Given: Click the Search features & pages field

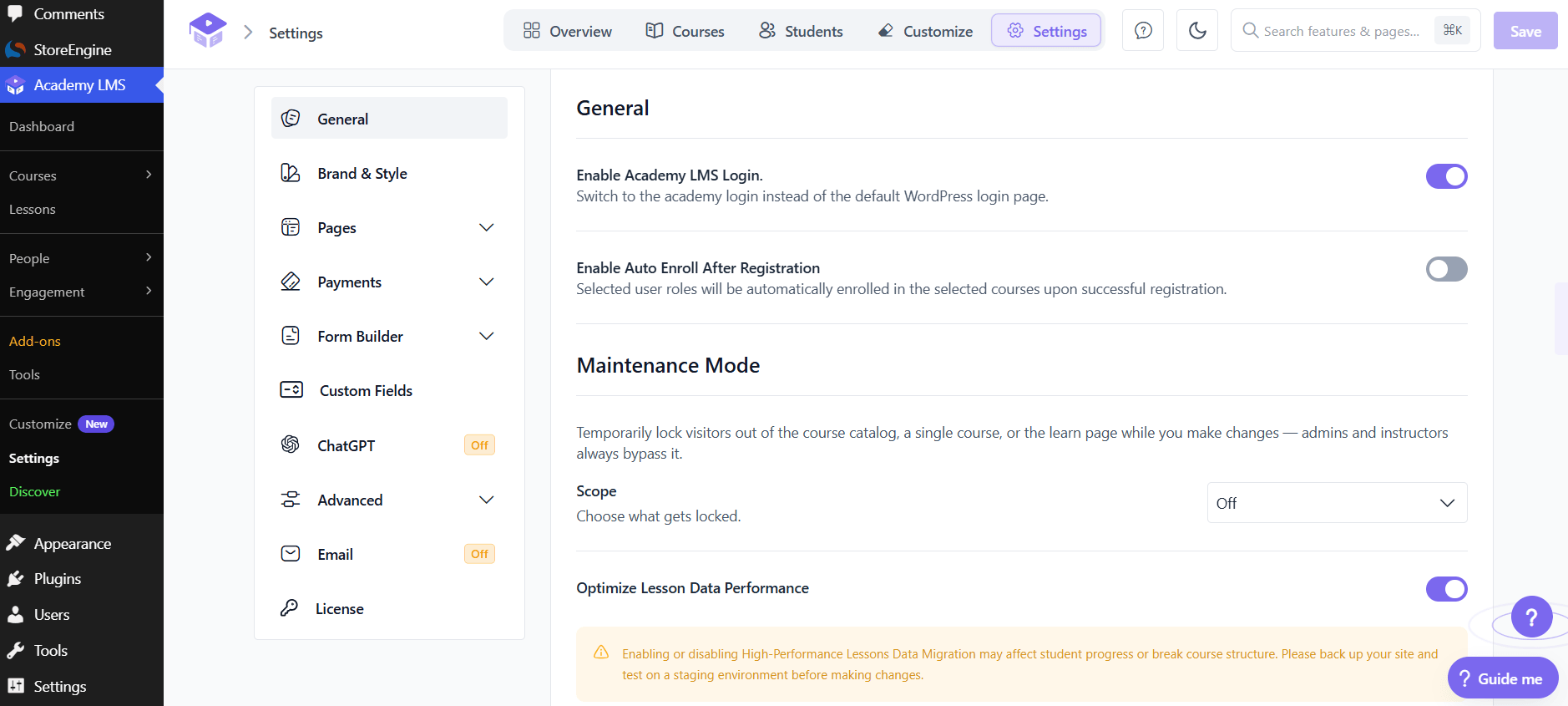Looking at the screenshot, I should click(1355, 31).
